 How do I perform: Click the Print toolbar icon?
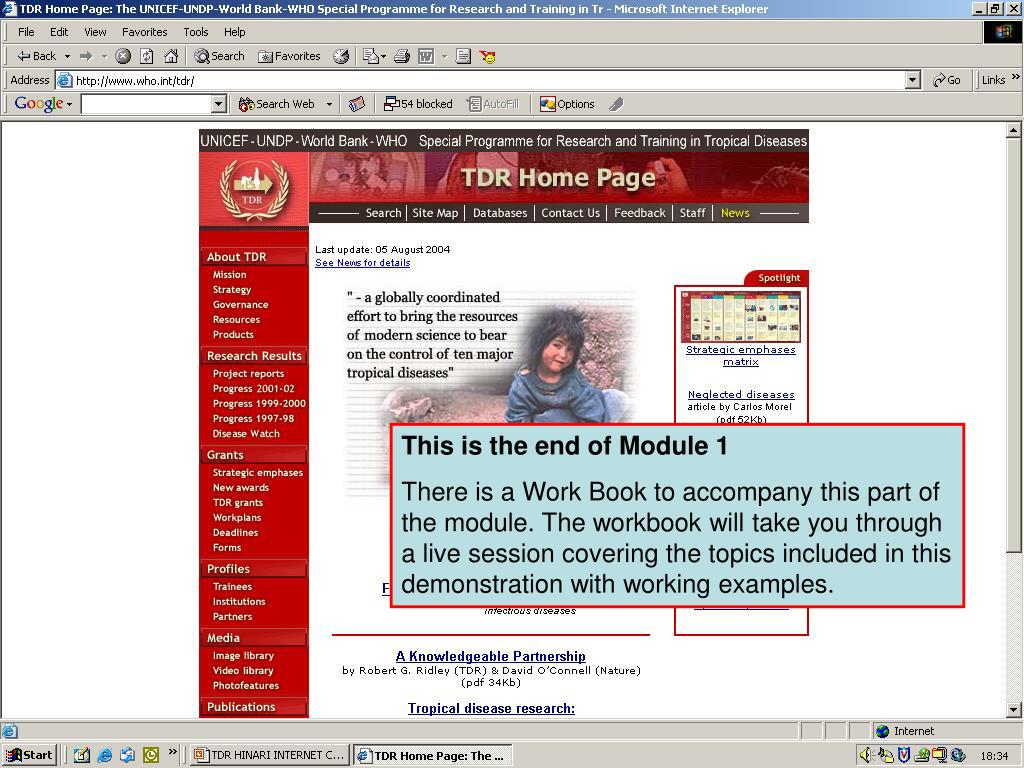402,57
